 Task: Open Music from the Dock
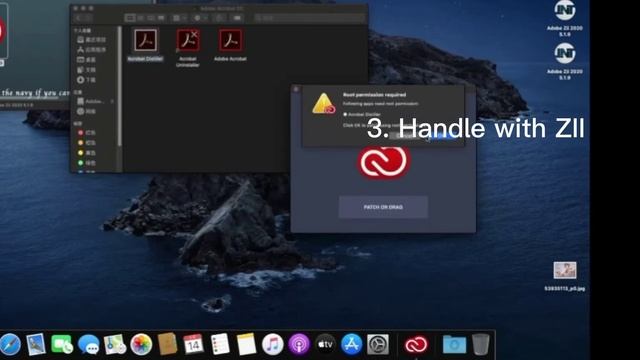[x=273, y=344]
